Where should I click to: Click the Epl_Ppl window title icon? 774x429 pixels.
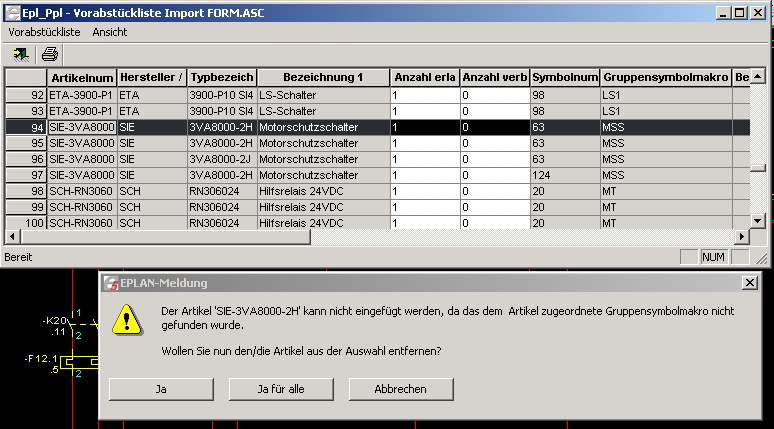[x=12, y=13]
